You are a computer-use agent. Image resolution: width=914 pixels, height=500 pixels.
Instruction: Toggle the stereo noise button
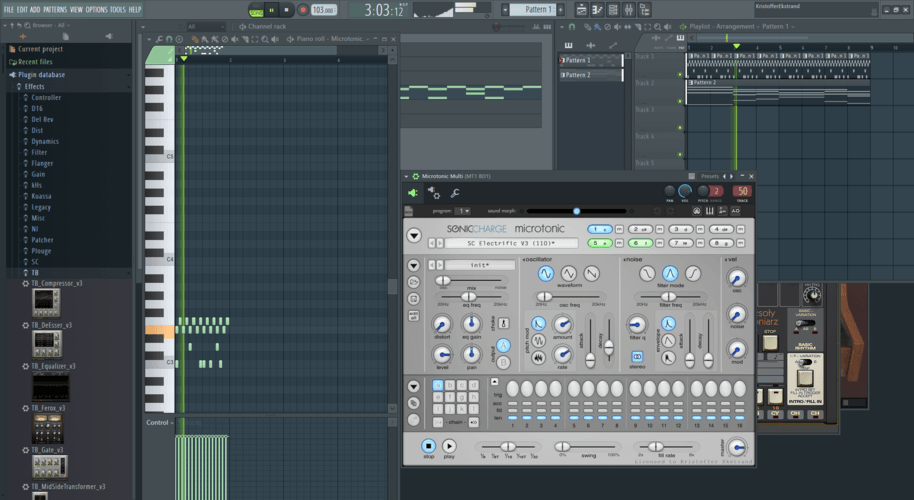(x=637, y=356)
